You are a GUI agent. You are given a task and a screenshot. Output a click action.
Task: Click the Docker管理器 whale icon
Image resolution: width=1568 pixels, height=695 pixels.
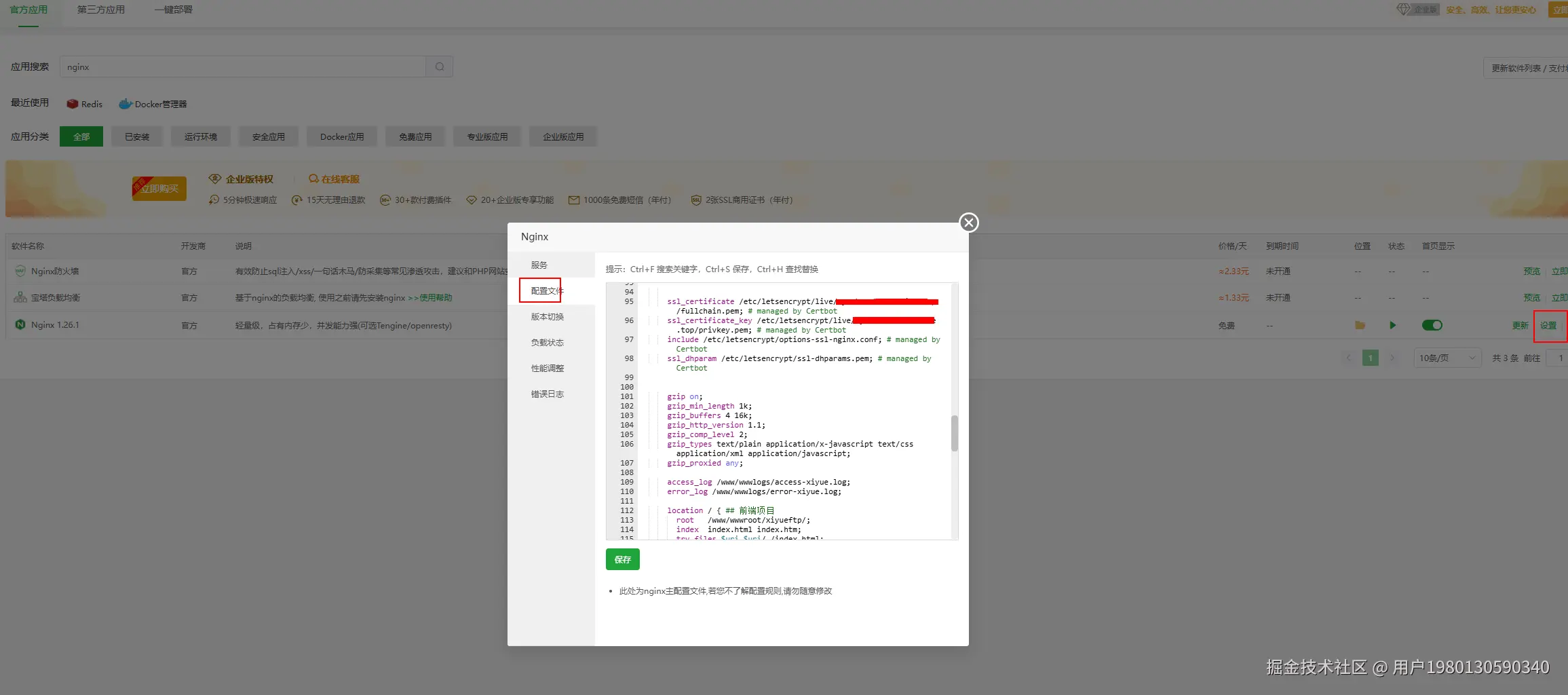click(x=125, y=104)
